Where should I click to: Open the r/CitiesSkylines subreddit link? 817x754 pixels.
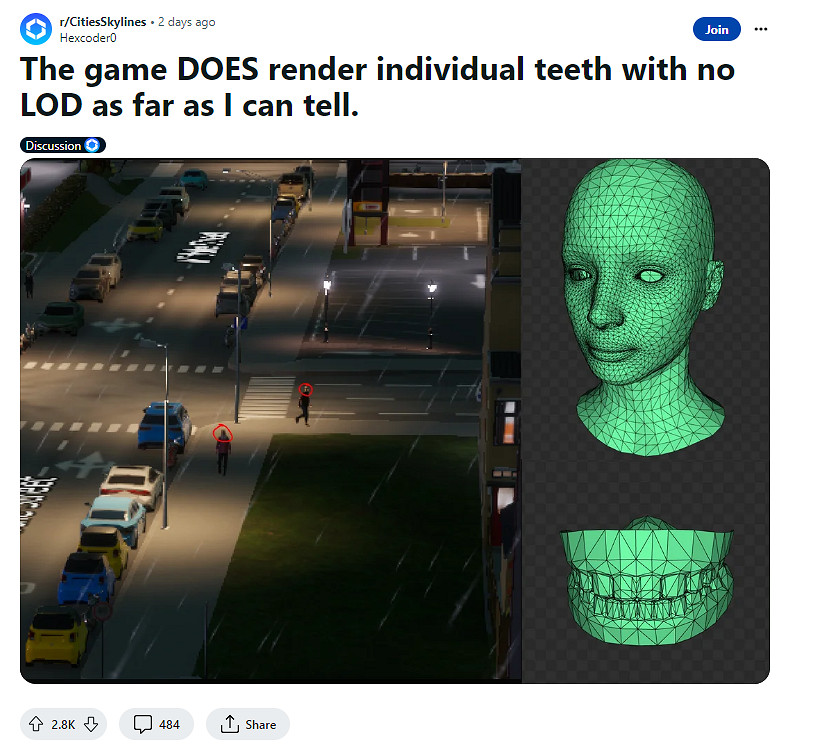[103, 22]
